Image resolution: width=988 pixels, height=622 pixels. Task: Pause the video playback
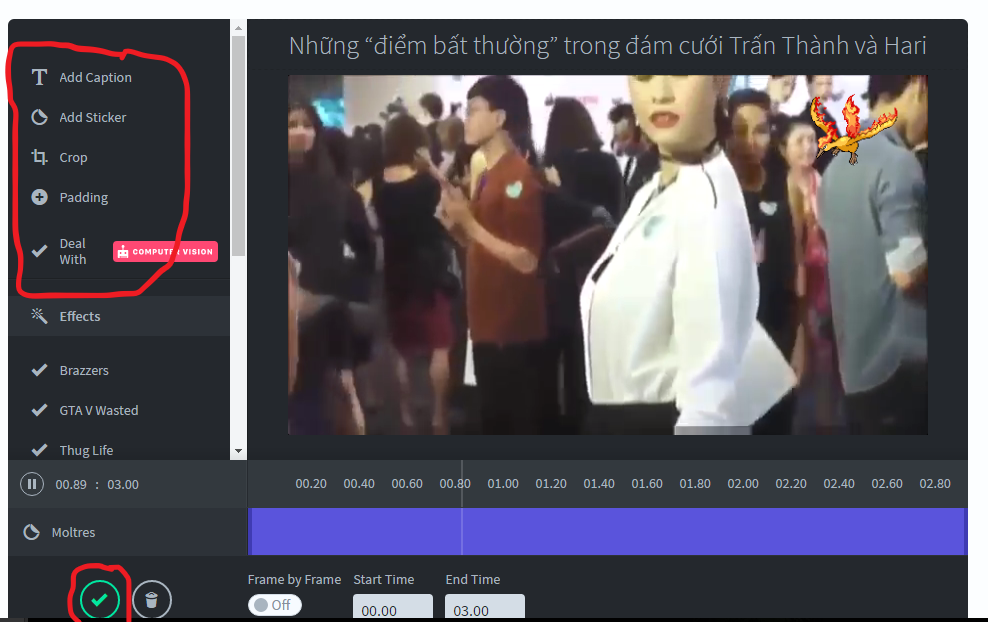[32, 484]
